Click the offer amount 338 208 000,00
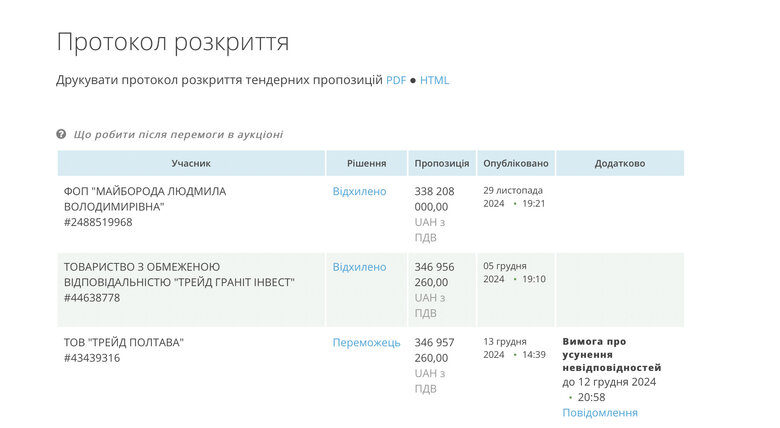Viewport: 780px width, 428px height. 434,199
